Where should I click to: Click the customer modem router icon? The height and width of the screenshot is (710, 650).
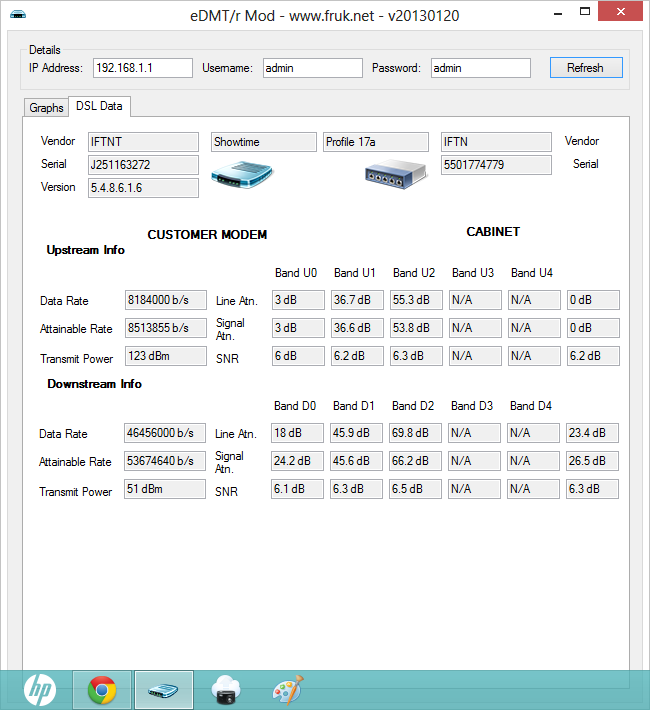(x=240, y=175)
